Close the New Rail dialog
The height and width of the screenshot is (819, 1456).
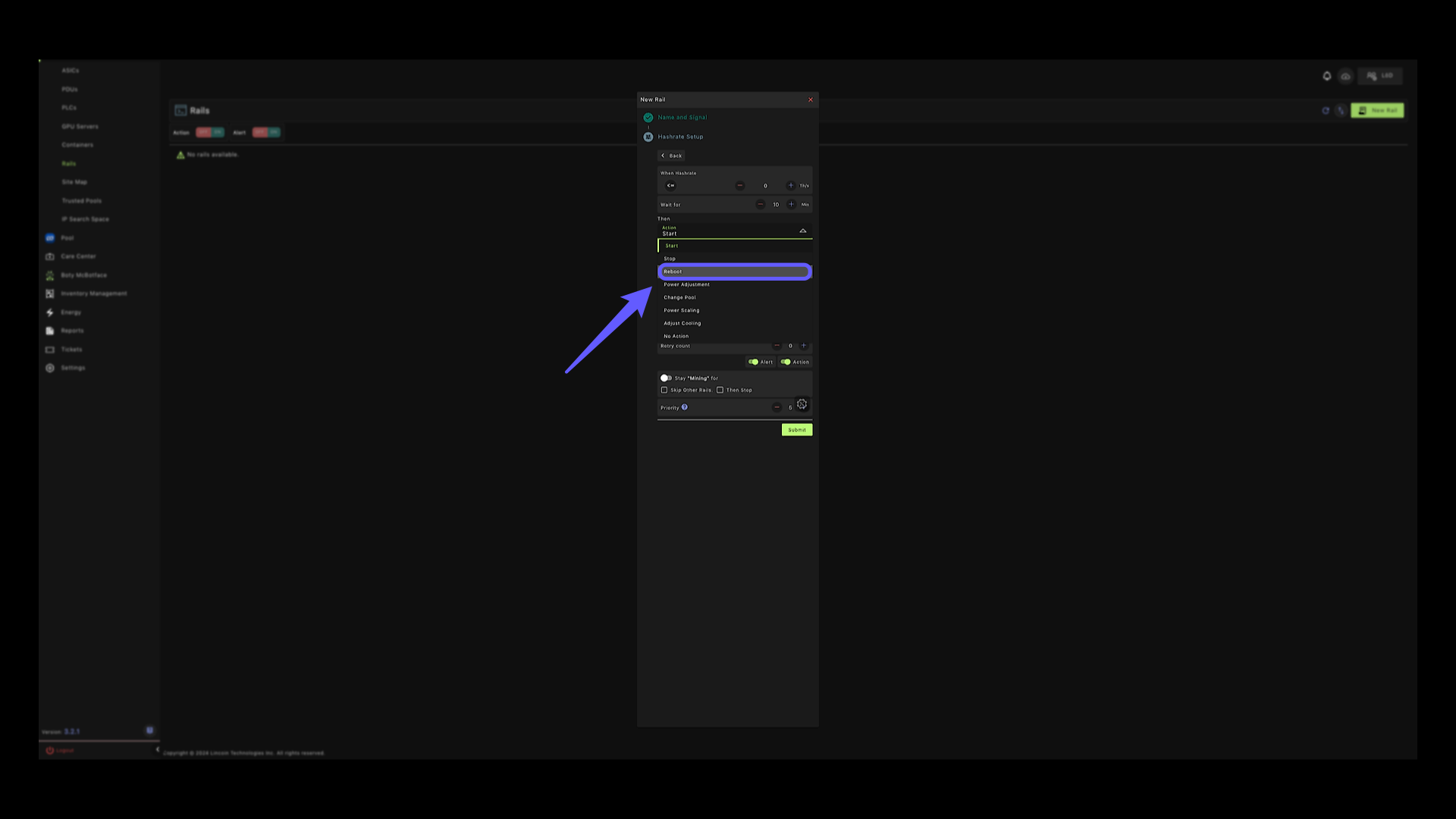pyautogui.click(x=811, y=99)
